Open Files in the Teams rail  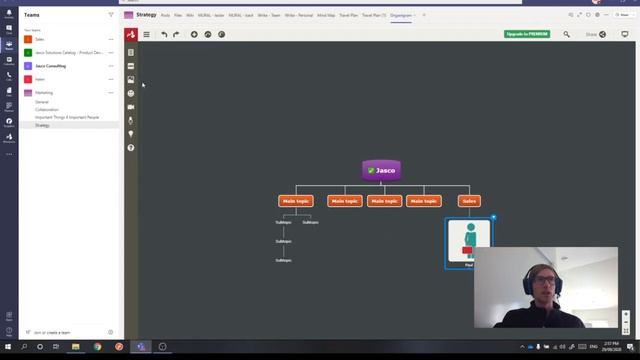tap(9, 92)
